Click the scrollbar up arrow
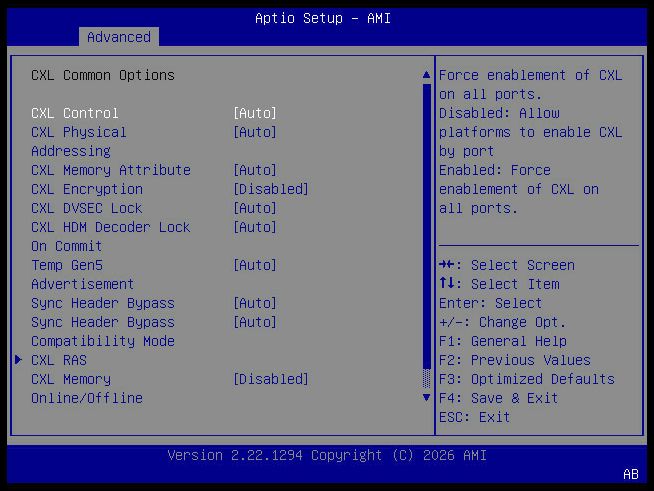654x491 pixels. coord(426,75)
